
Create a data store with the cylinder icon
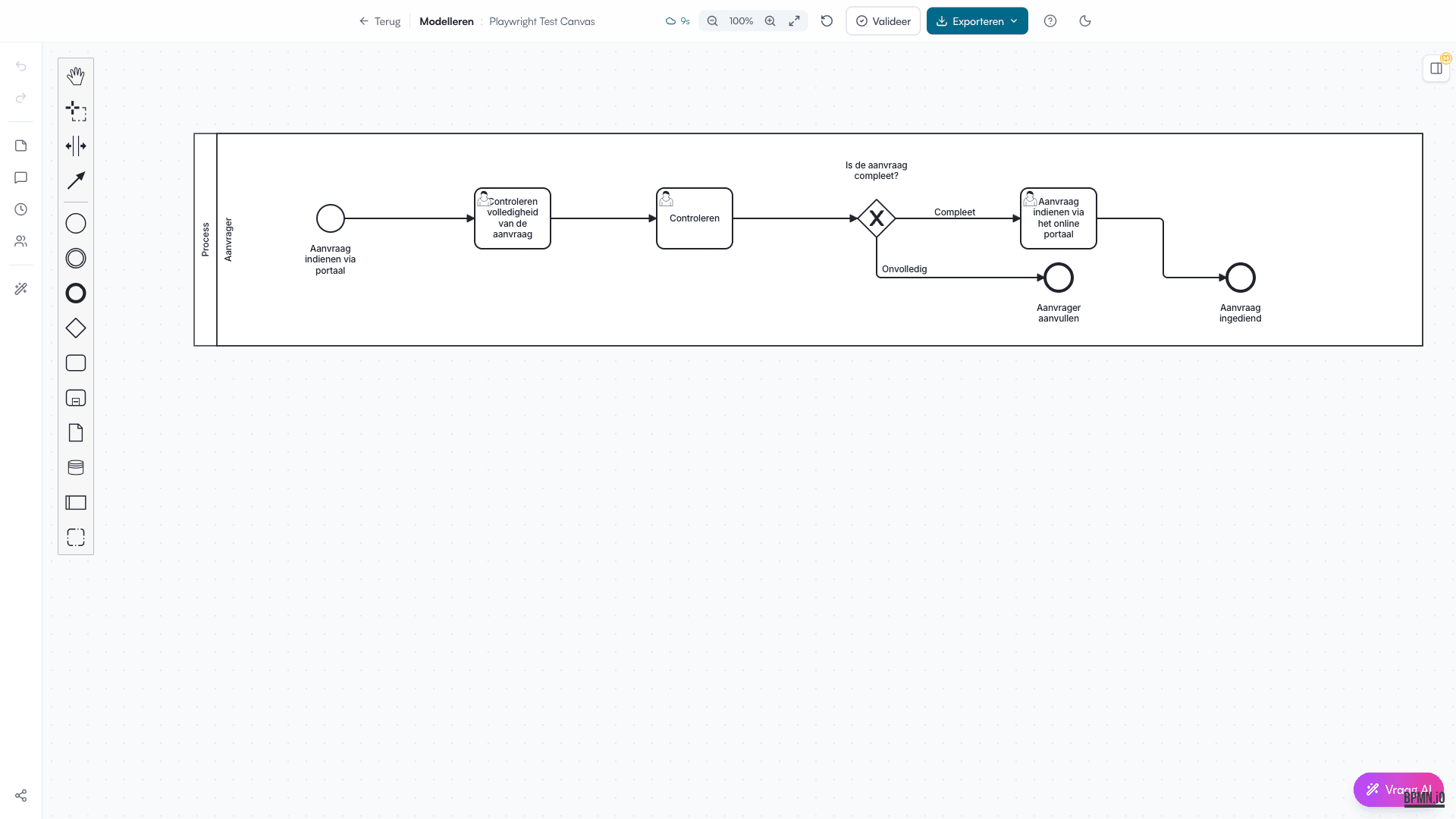point(76,467)
